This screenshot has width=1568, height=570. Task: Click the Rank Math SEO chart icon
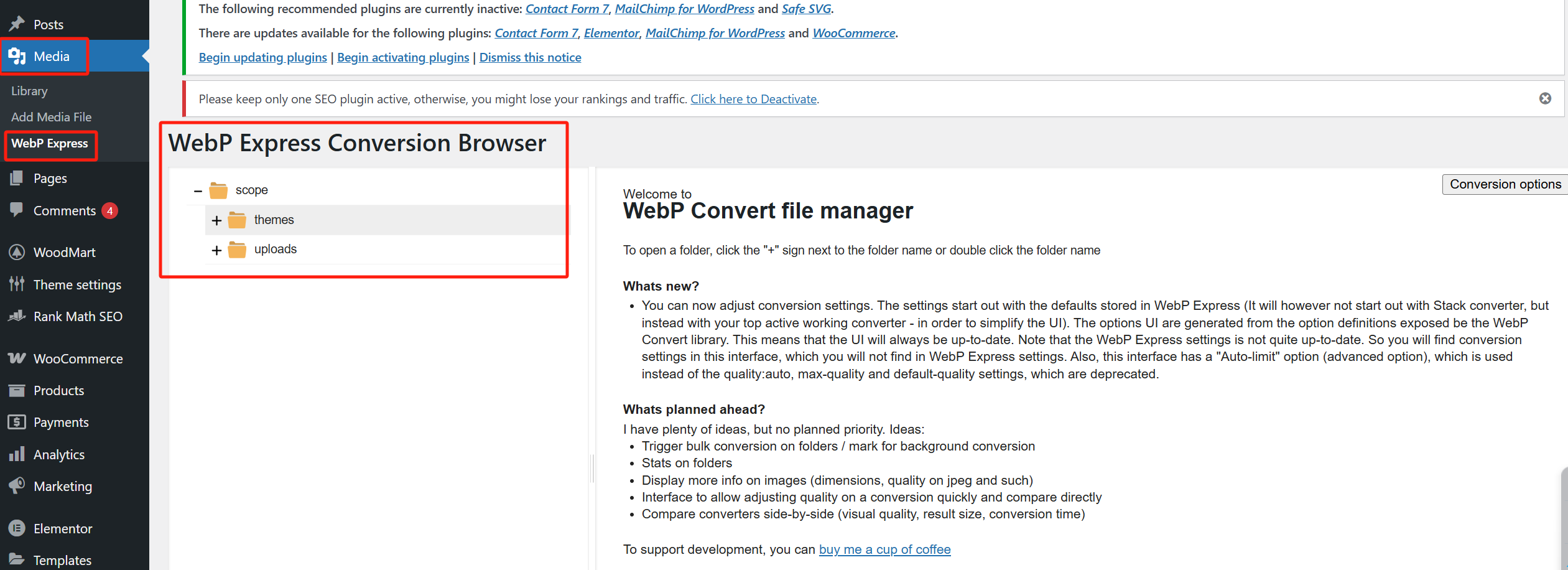point(17,316)
